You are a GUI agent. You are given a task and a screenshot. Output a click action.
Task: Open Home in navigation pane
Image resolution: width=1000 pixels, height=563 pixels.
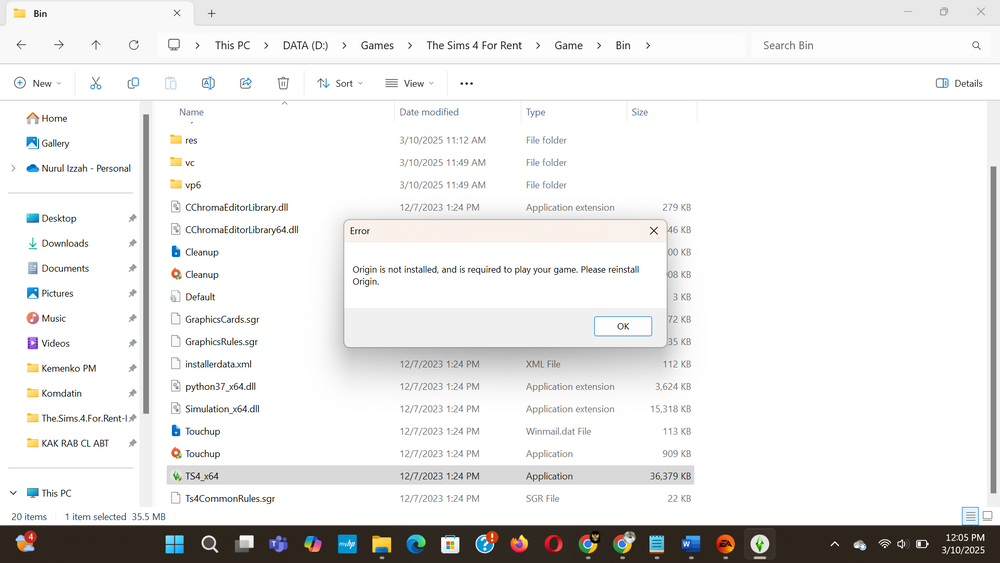[x=47, y=119]
